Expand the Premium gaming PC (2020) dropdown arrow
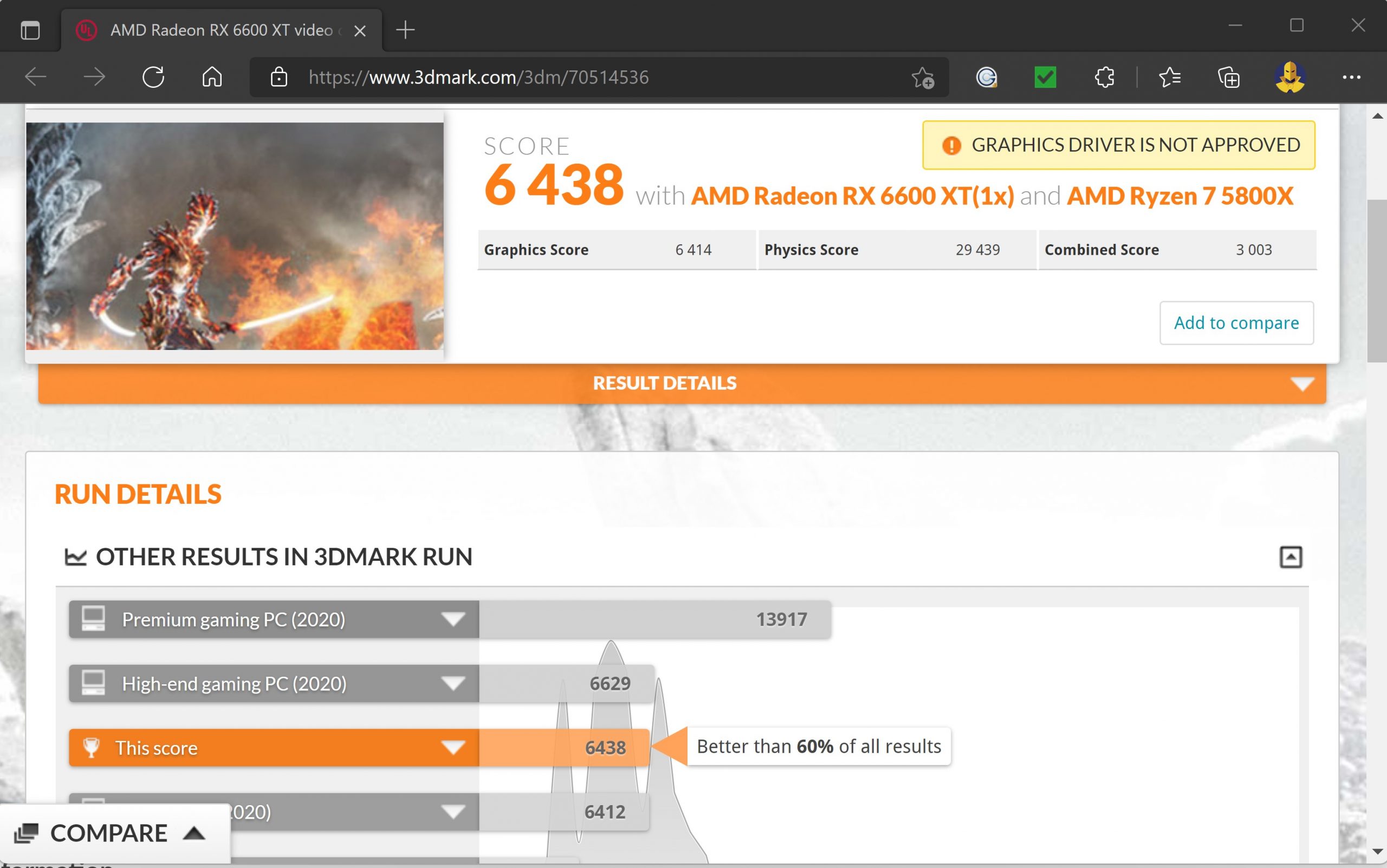1387x868 pixels. tap(453, 619)
